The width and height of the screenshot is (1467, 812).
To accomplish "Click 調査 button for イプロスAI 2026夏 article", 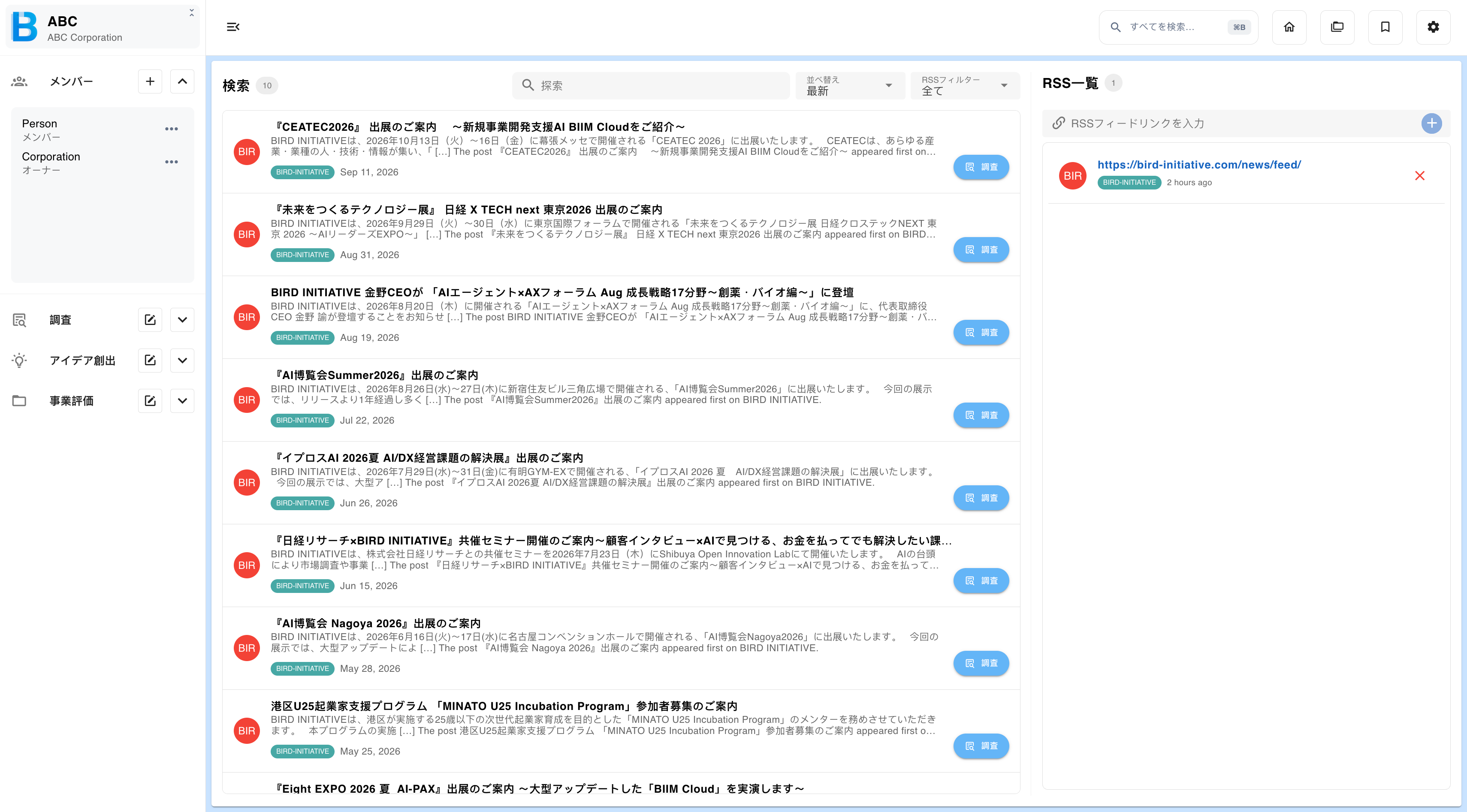I will tap(981, 498).
